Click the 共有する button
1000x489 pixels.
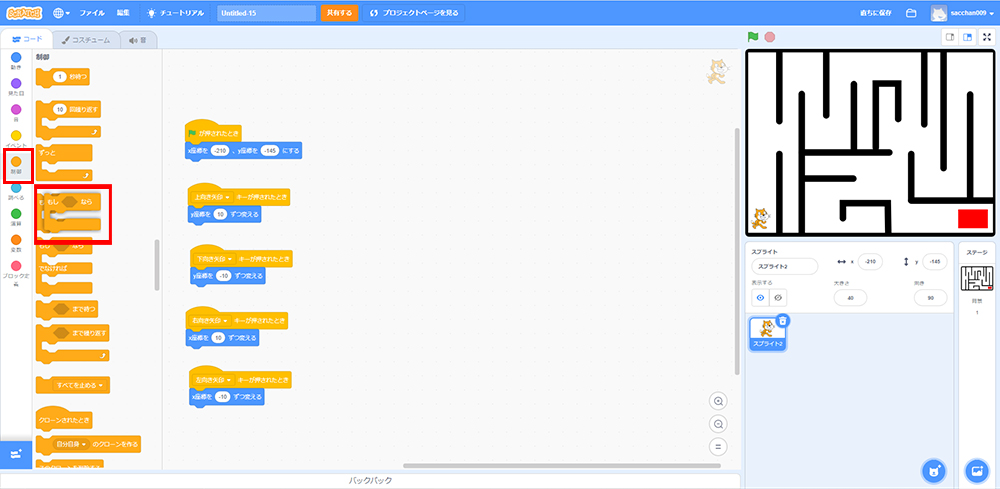click(339, 13)
